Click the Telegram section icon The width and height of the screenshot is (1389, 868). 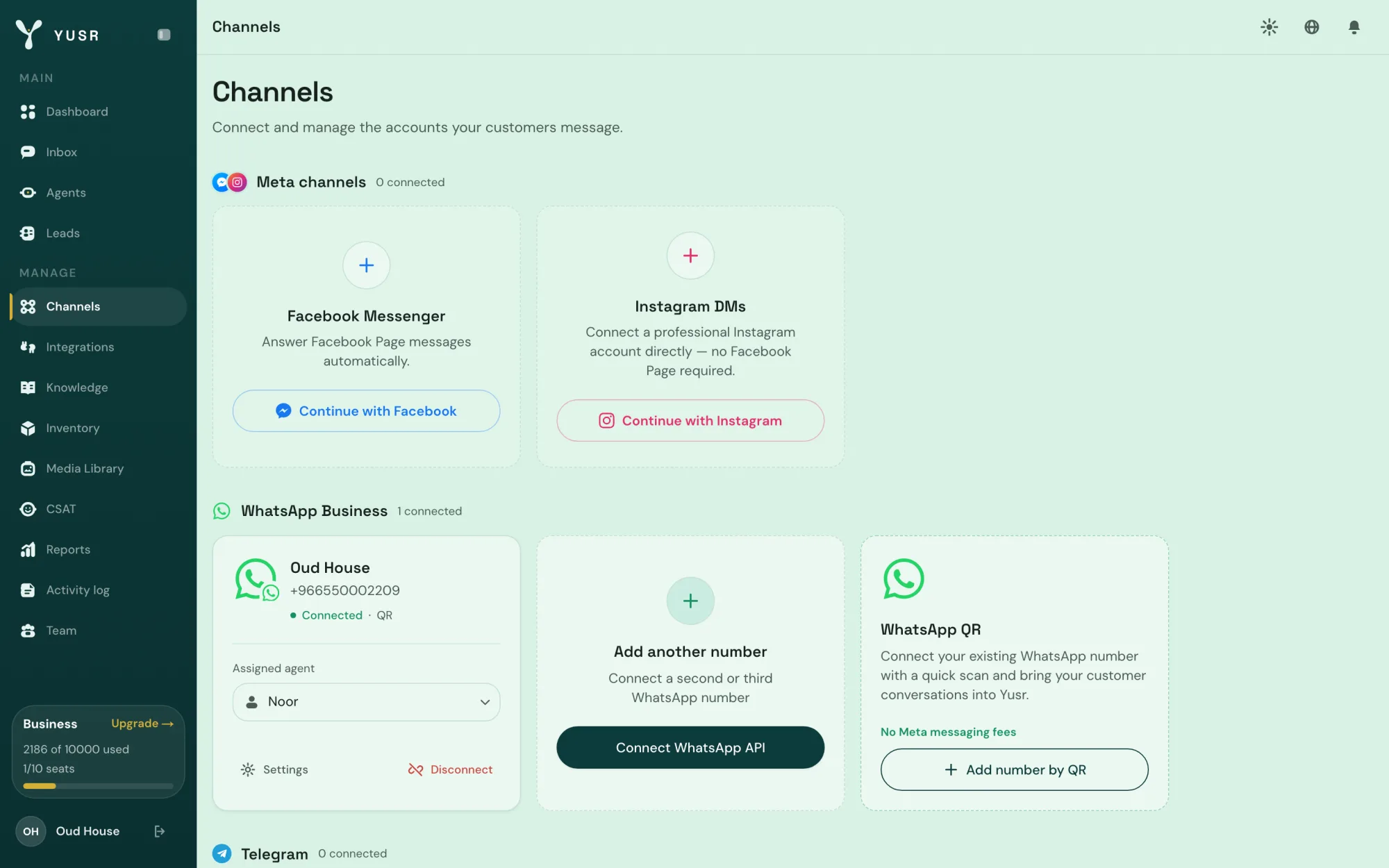(x=222, y=853)
